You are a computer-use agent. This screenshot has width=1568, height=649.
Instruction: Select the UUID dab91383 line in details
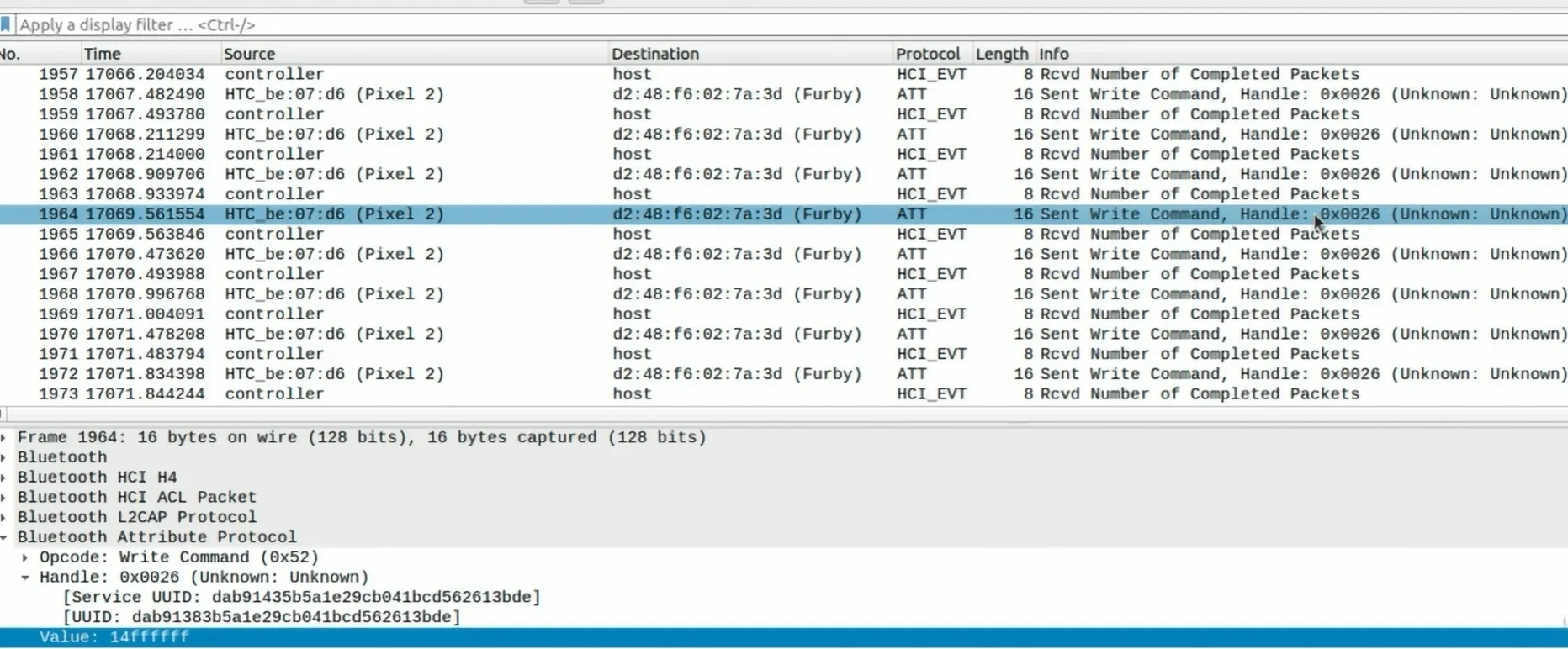[x=262, y=617]
